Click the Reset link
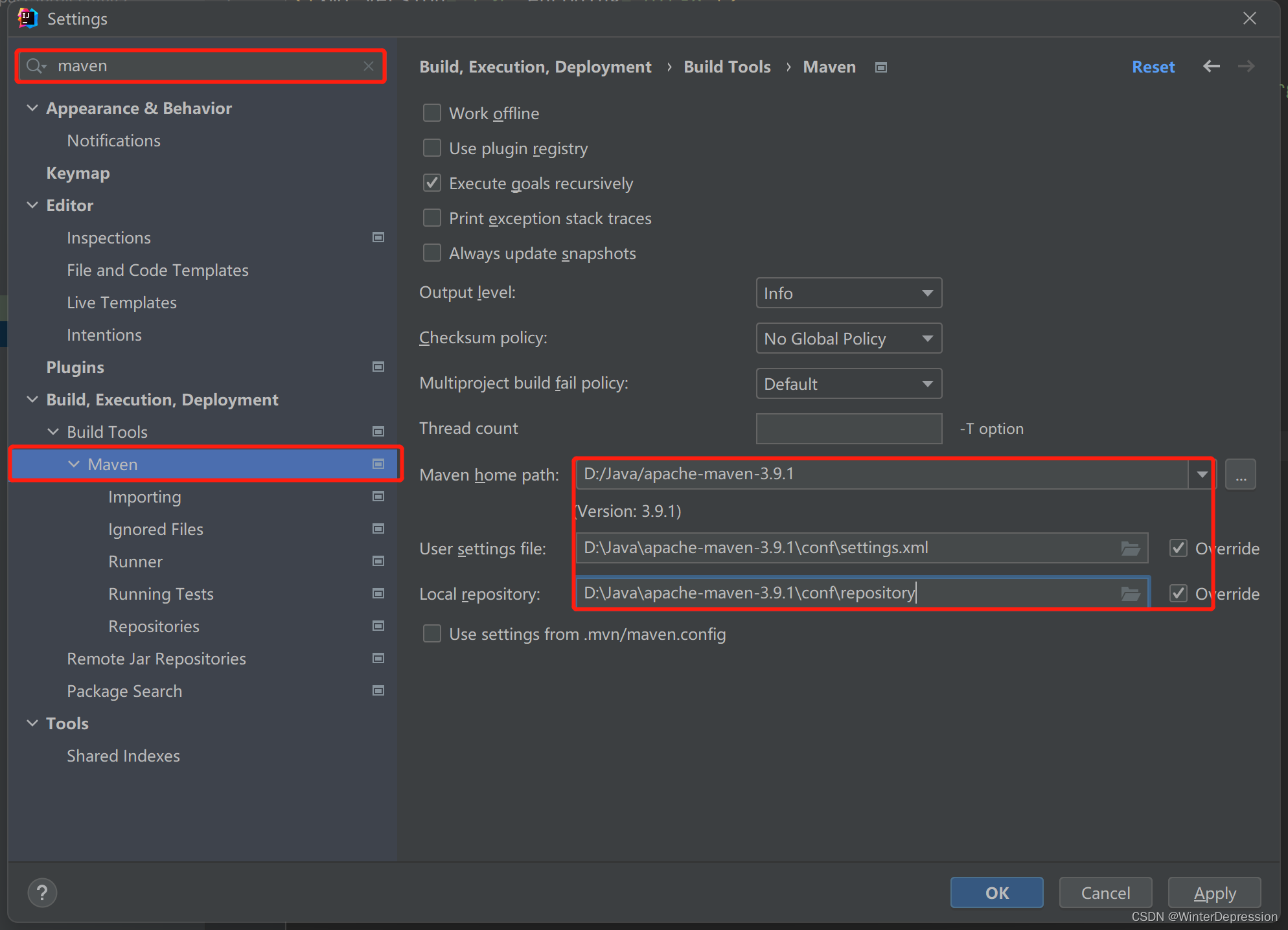This screenshot has width=1288, height=930. coord(1153,67)
